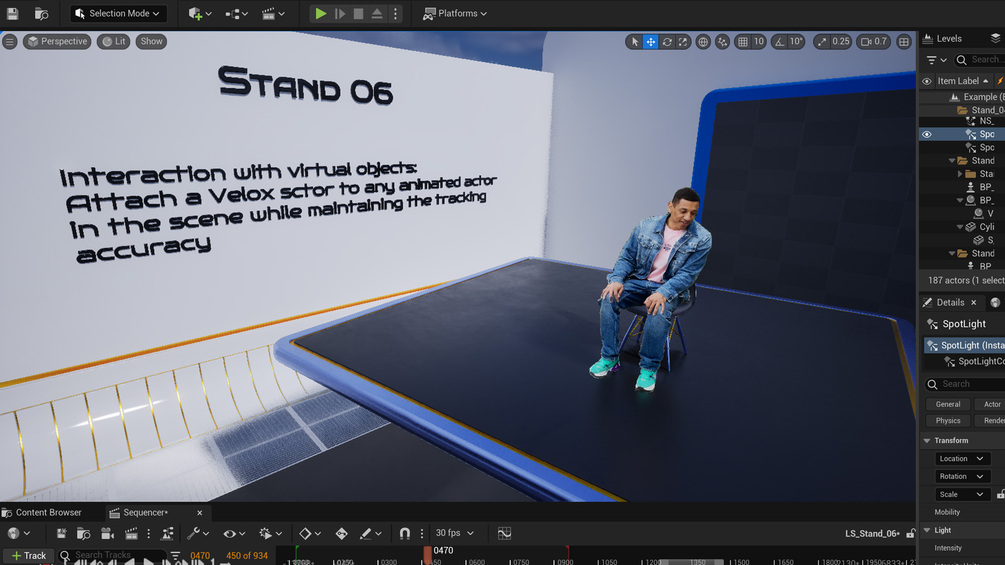Click the Layers stack icon tab
1005x565 pixels.
click(x=995, y=38)
